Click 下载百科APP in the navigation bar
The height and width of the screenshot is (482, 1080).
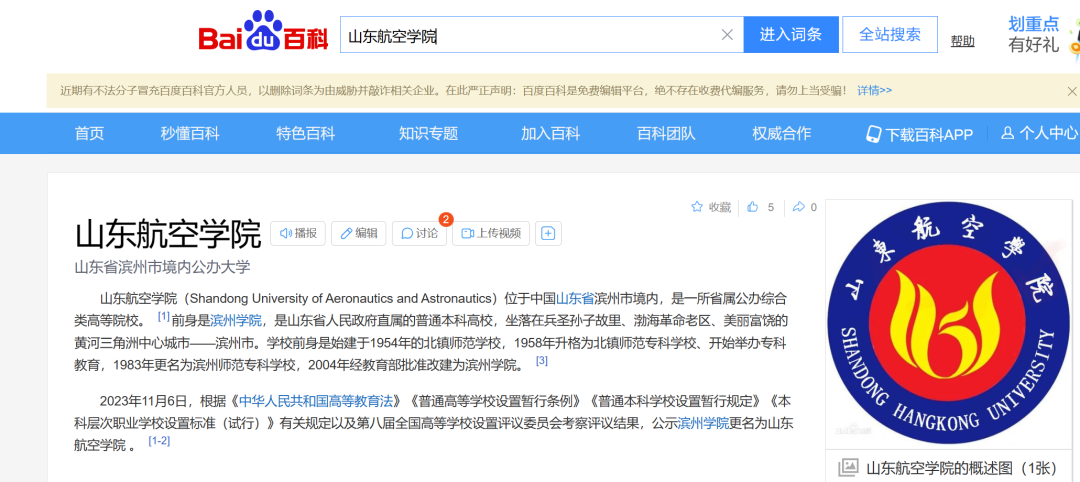pyautogui.click(x=920, y=134)
